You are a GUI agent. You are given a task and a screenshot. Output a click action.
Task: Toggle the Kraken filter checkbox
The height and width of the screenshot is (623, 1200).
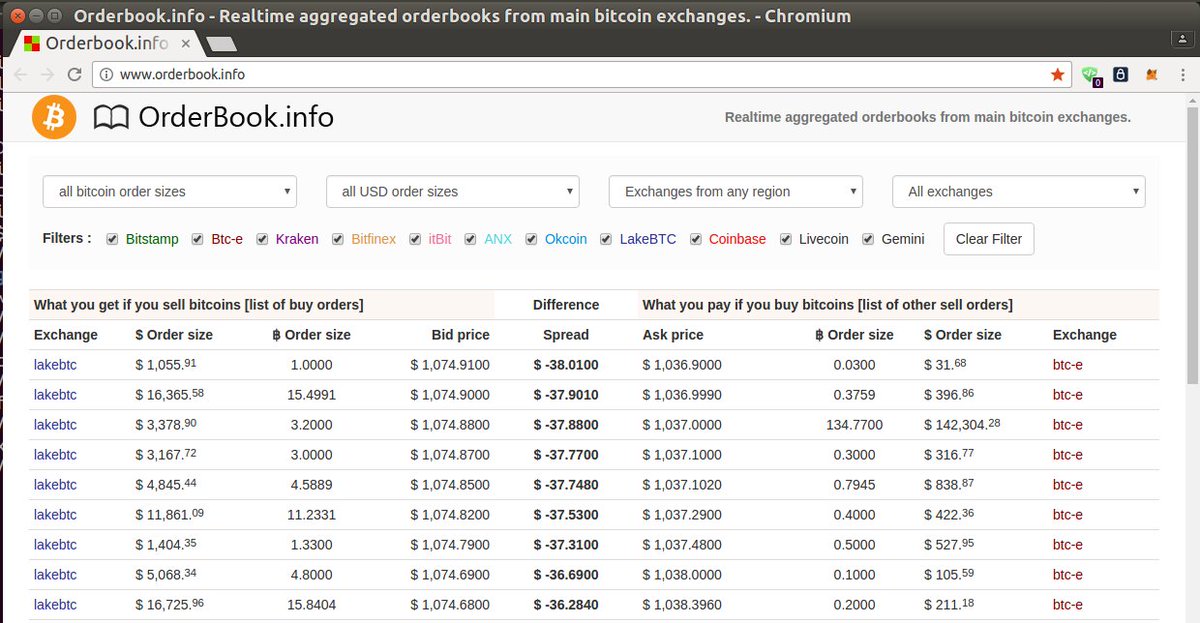[x=262, y=239]
